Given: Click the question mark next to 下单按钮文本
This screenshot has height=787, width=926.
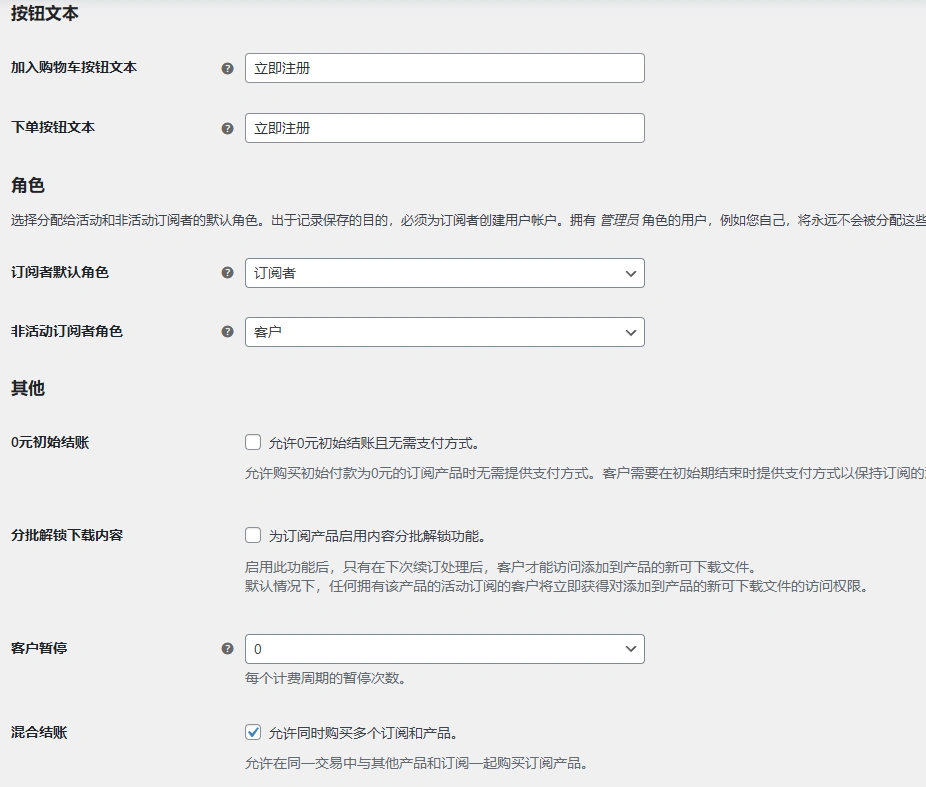Looking at the screenshot, I should click(225, 127).
